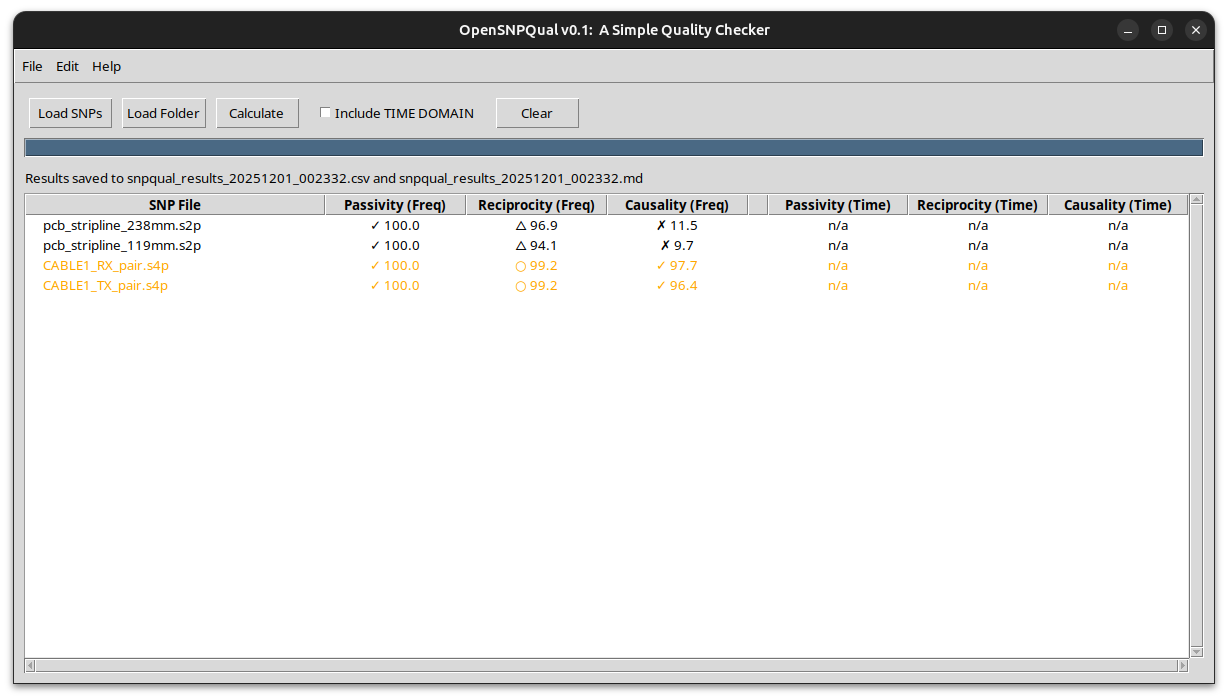Click causality value 11.5
Screen dimensions: 1228x700
click(x=677, y=225)
